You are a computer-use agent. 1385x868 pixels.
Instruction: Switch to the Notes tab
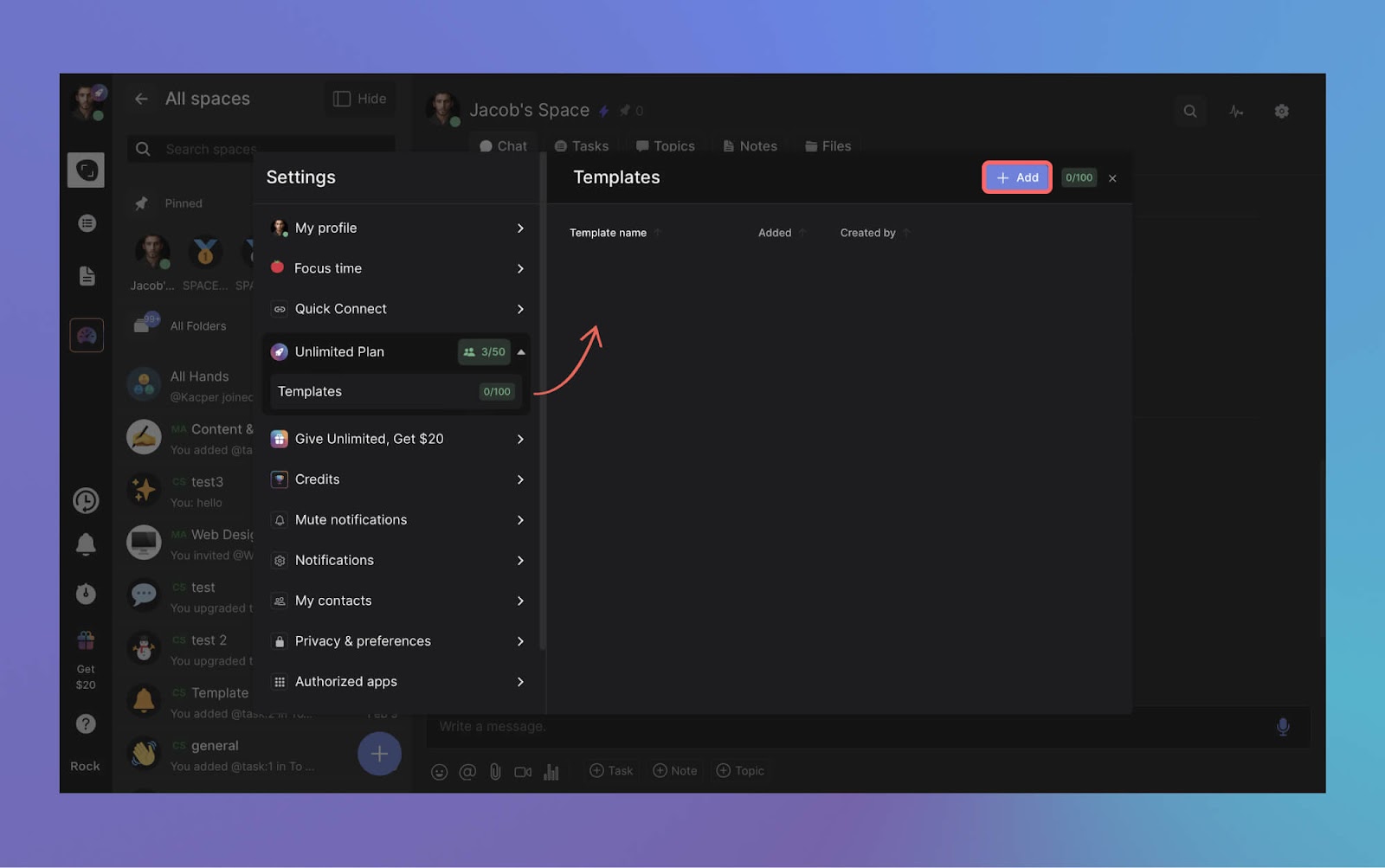pyautogui.click(x=750, y=146)
